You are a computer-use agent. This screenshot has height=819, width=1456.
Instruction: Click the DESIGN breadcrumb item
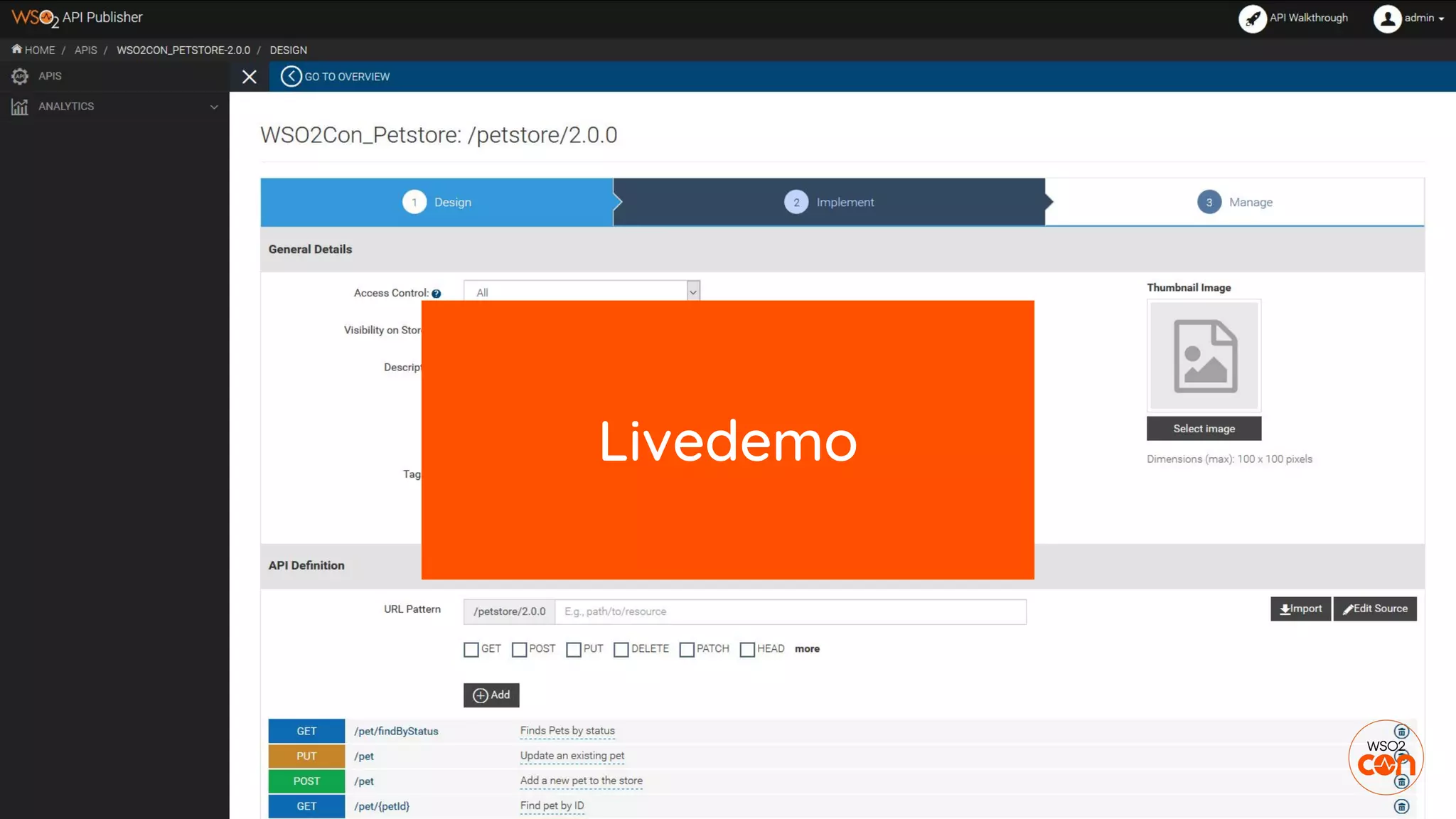point(288,50)
